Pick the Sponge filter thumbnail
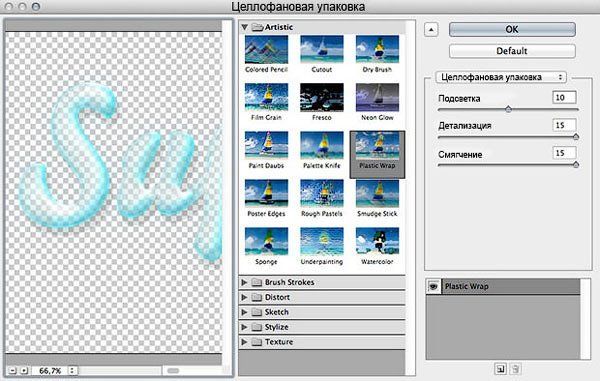 (x=266, y=241)
